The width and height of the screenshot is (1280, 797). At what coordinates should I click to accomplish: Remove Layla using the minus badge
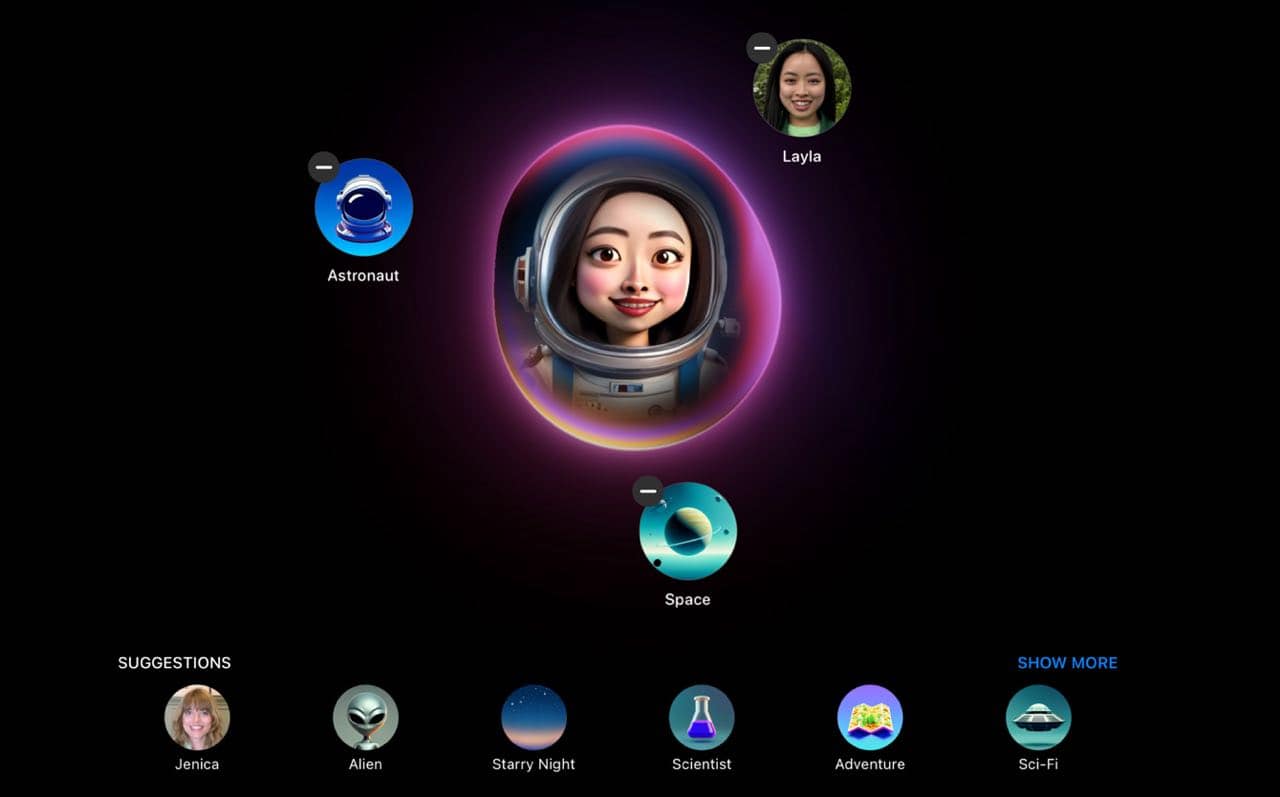point(762,47)
